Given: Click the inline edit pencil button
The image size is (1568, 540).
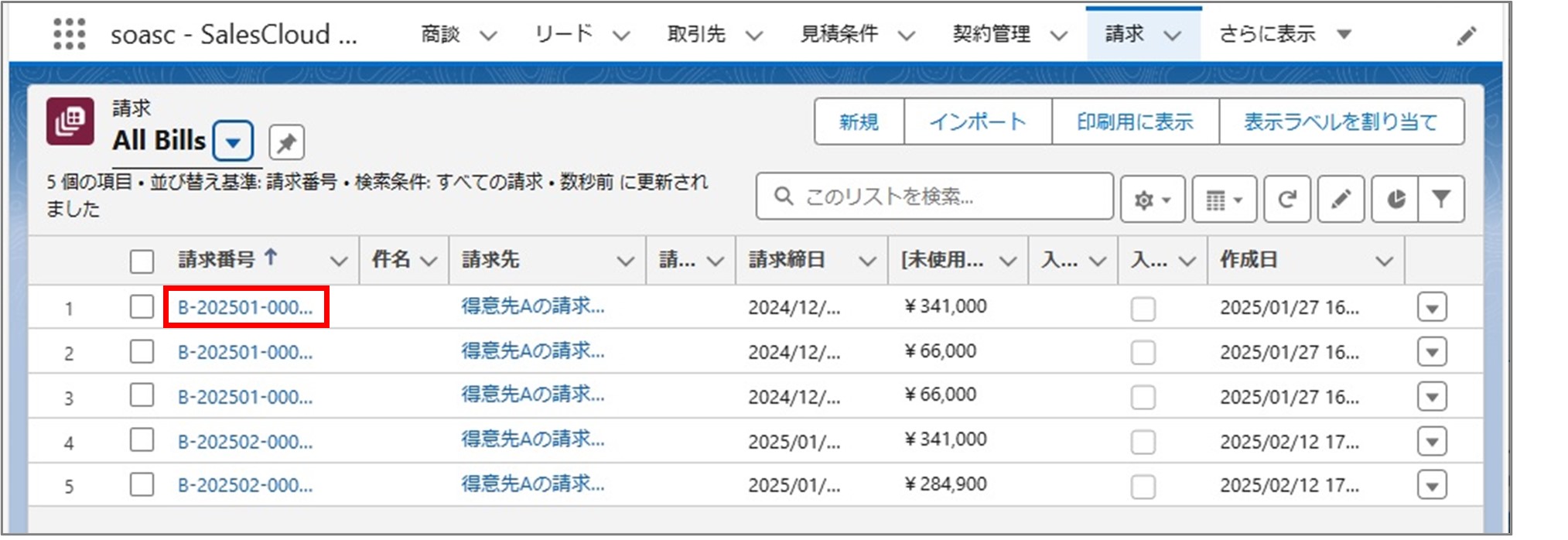Looking at the screenshot, I should (x=1341, y=200).
